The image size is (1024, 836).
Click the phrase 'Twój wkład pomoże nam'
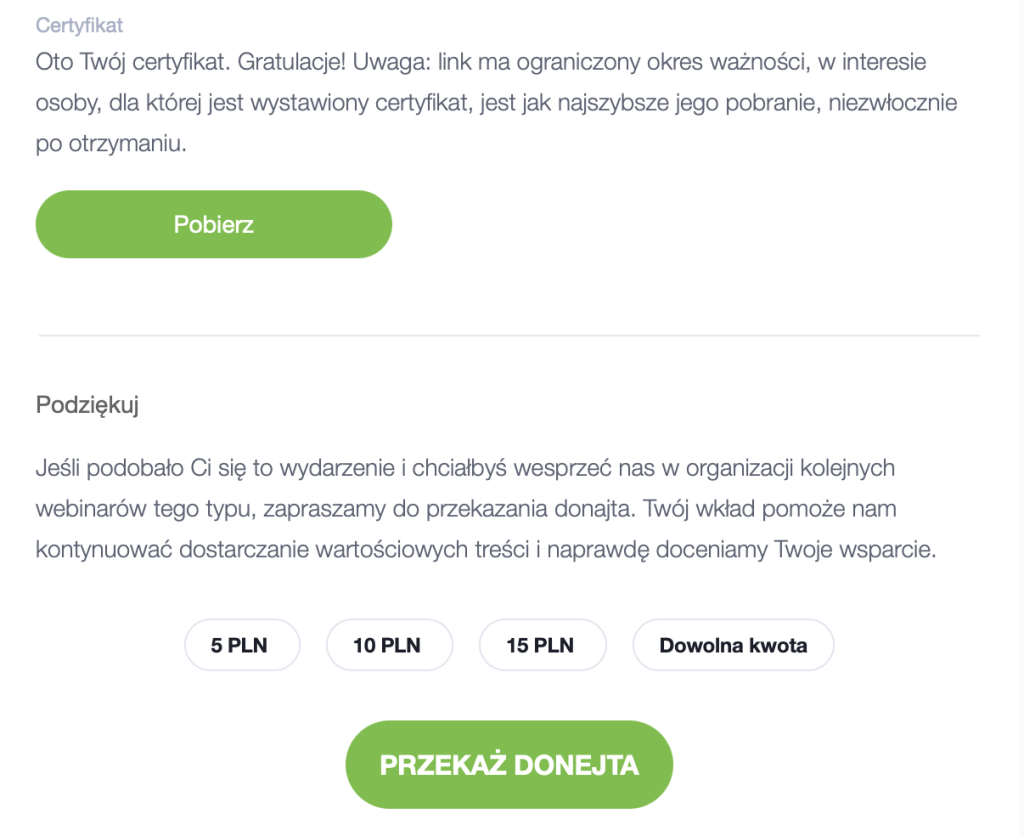tap(770, 509)
